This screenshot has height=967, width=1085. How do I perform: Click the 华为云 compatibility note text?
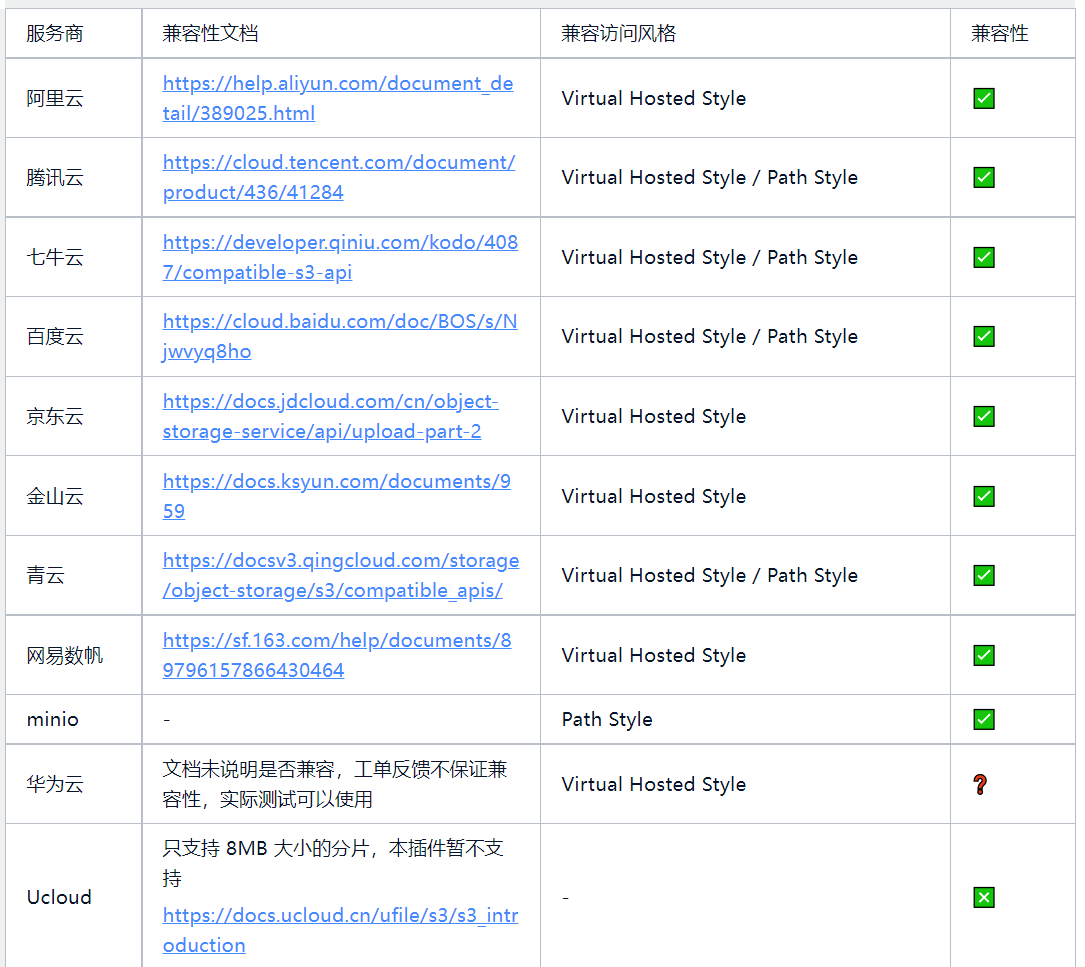(335, 784)
